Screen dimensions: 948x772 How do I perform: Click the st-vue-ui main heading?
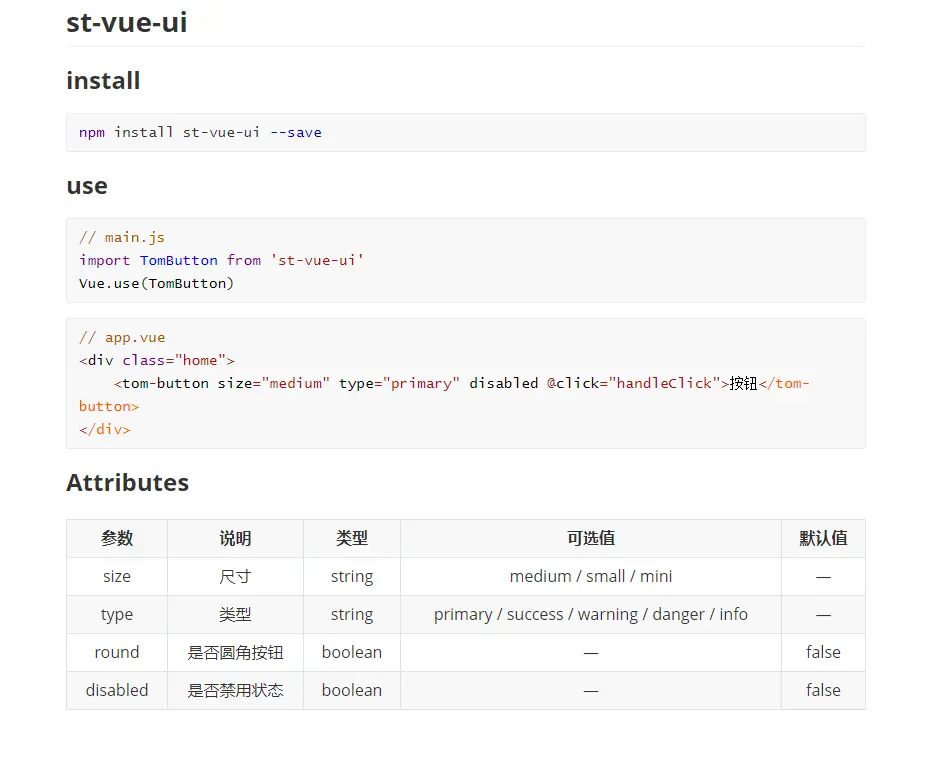(x=126, y=22)
